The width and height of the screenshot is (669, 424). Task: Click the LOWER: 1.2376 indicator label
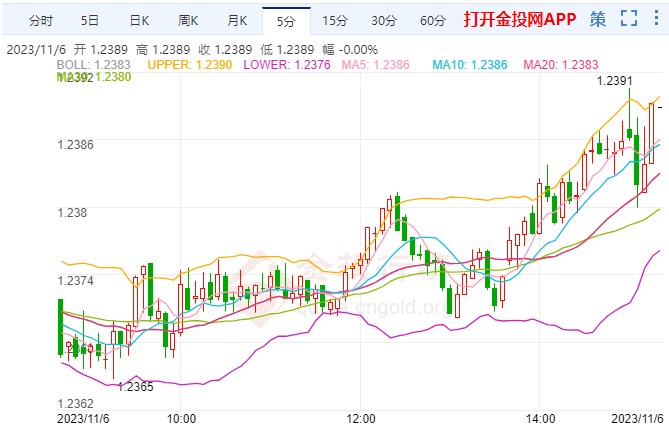(287, 65)
